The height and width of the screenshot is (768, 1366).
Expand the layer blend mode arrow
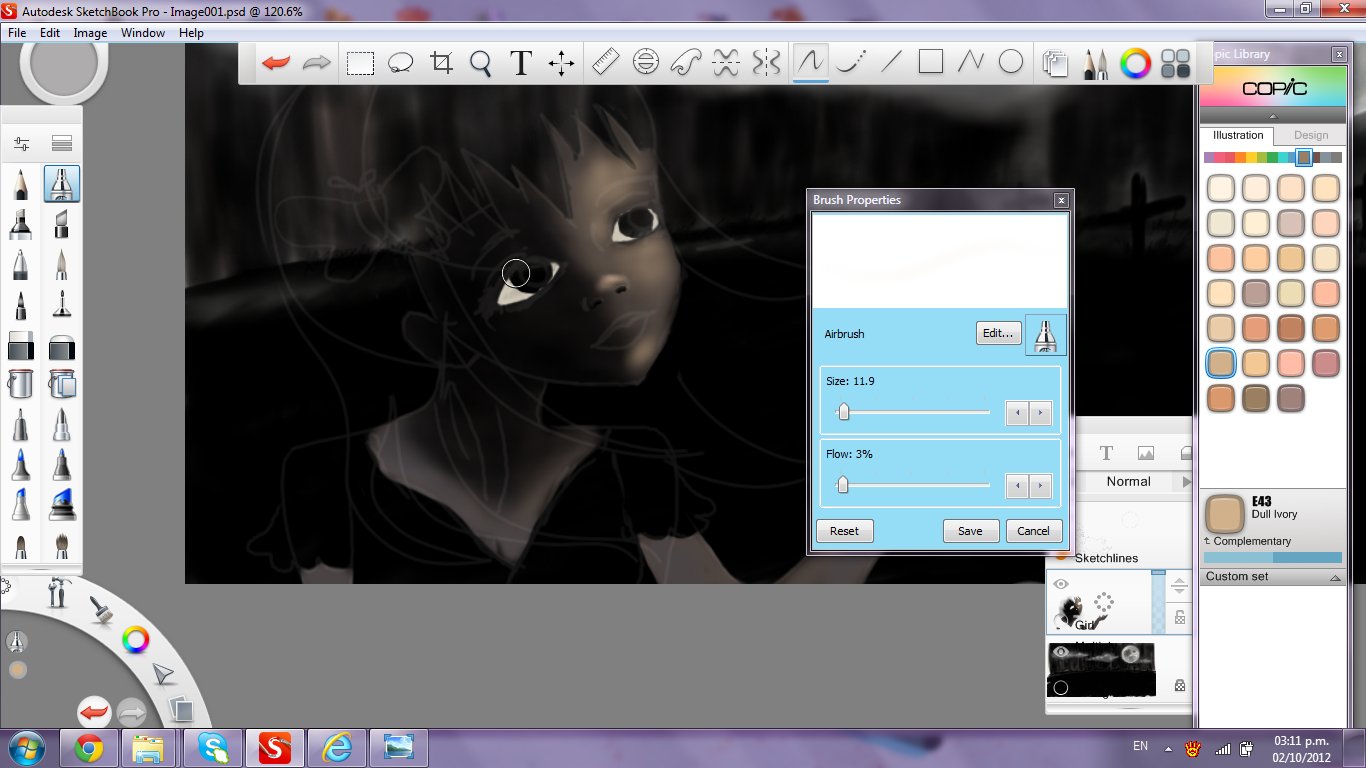click(x=1186, y=482)
